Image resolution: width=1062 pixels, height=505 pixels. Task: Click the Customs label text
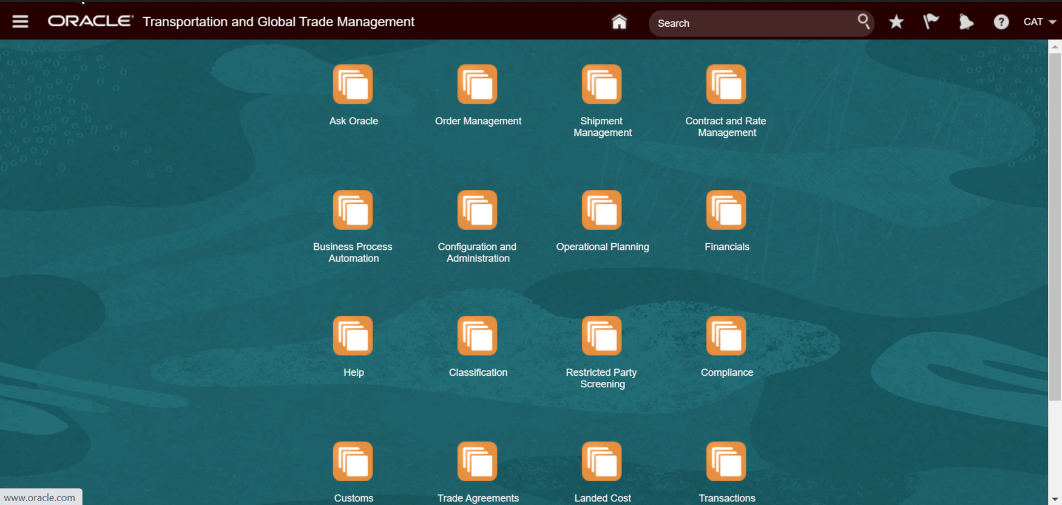click(x=354, y=498)
